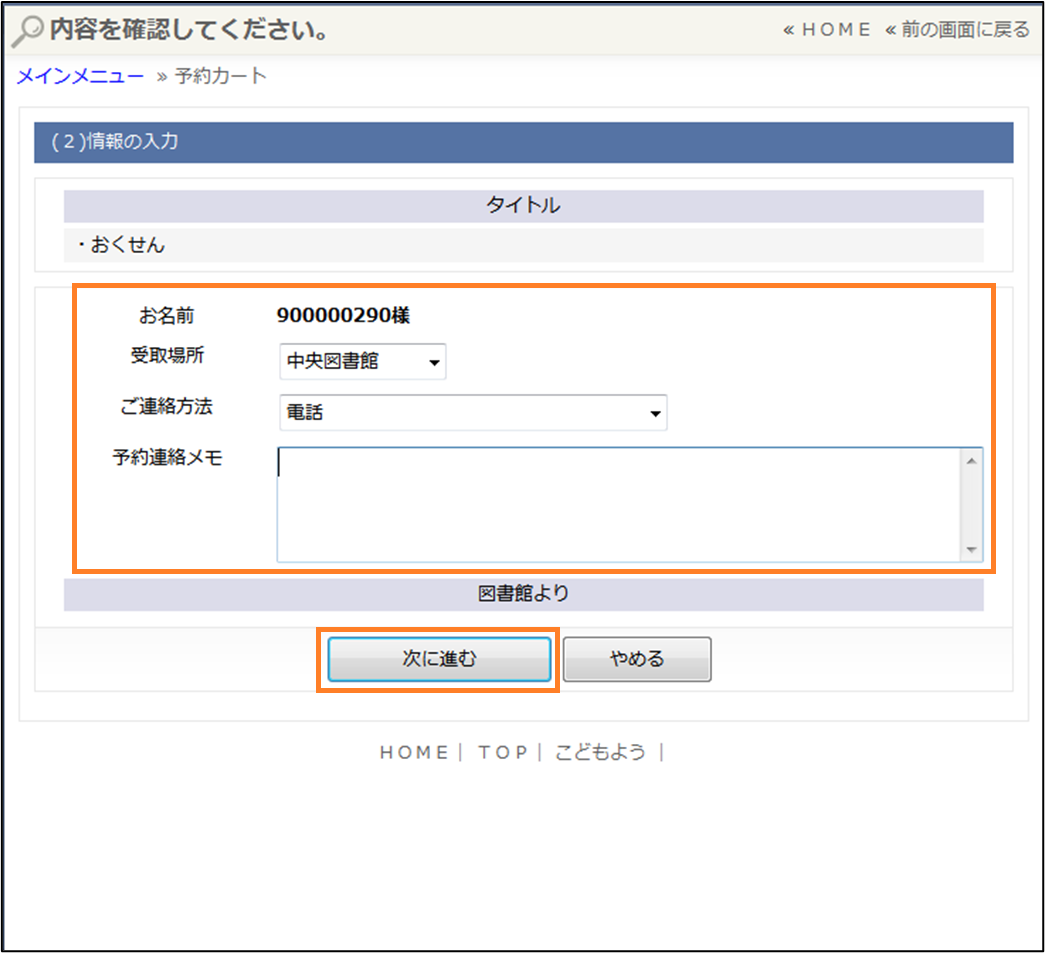Open ご連絡方法 dropdown showing 電話
Screen dimensions: 1045x953
coord(473,413)
